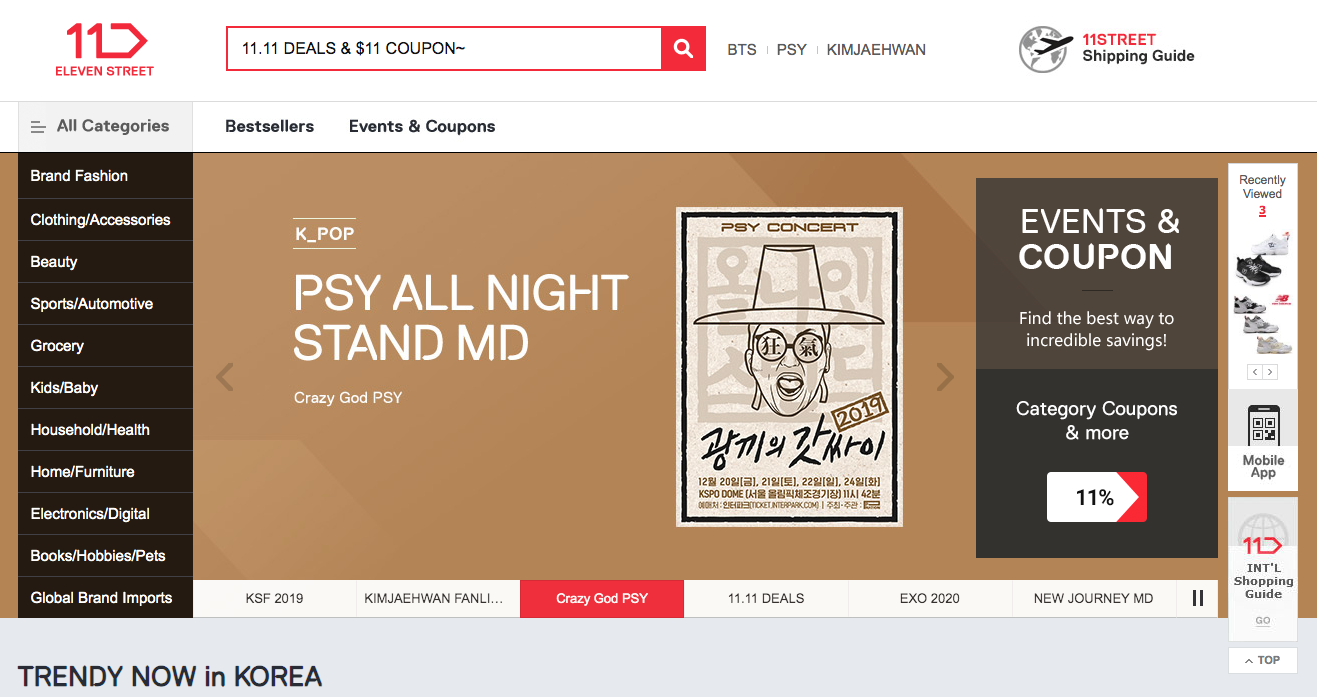Click the BTS trending keyword link
The image size is (1317, 697).
[x=742, y=49]
